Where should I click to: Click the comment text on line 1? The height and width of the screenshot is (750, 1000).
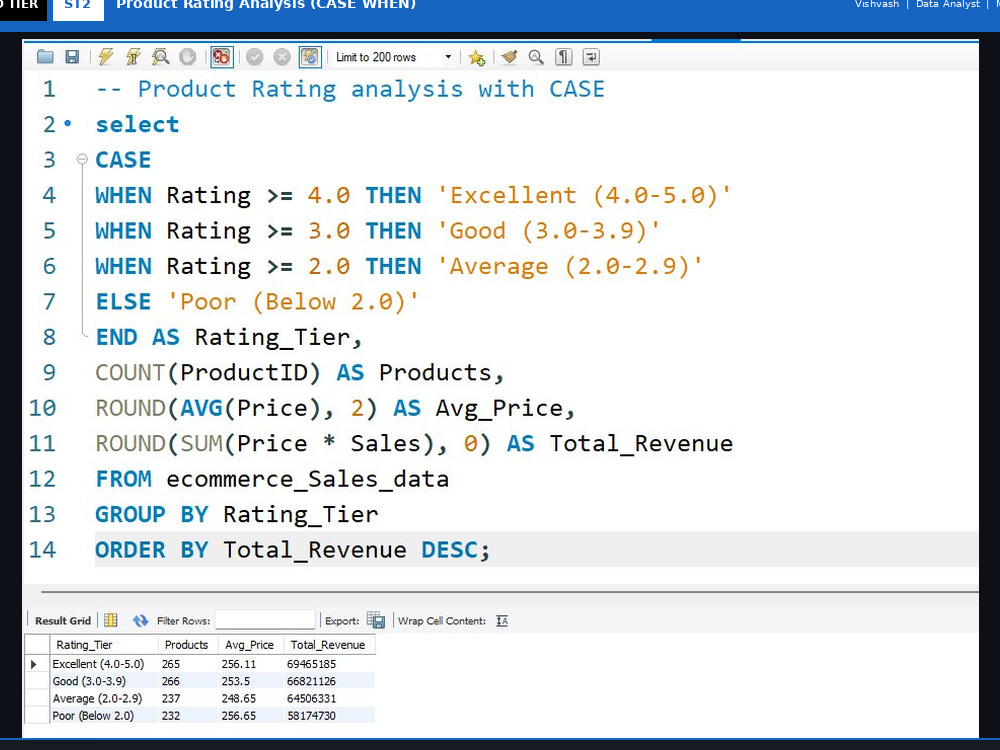point(350,89)
